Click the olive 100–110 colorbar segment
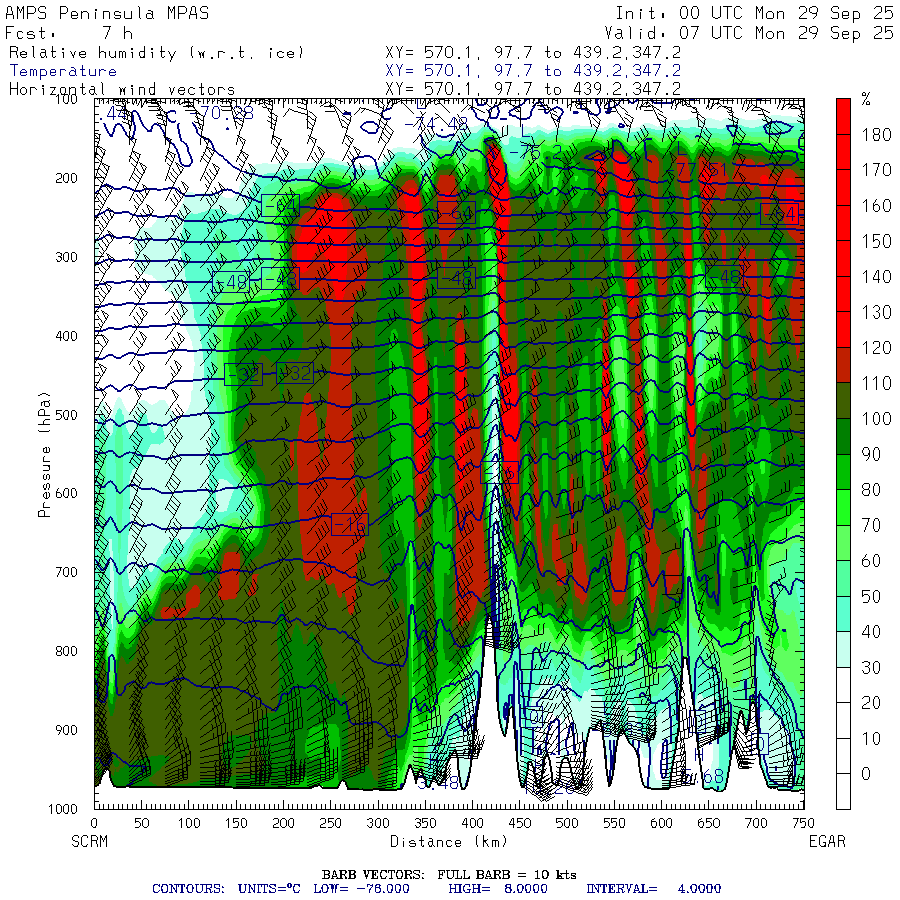 (x=843, y=401)
